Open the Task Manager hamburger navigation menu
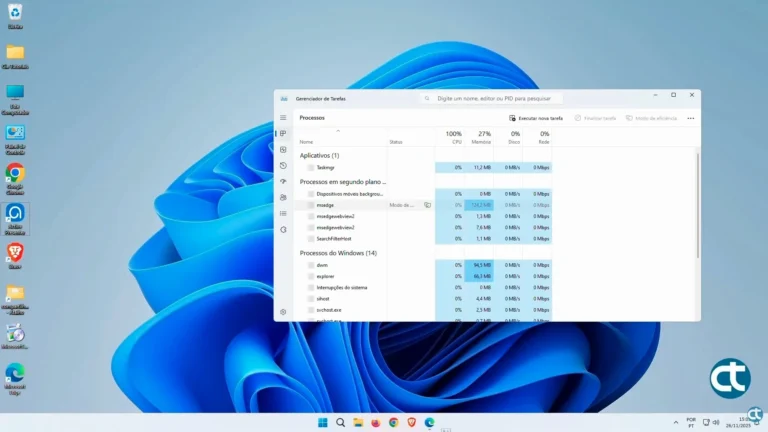Screen dimensions: 768x432 point(283,118)
